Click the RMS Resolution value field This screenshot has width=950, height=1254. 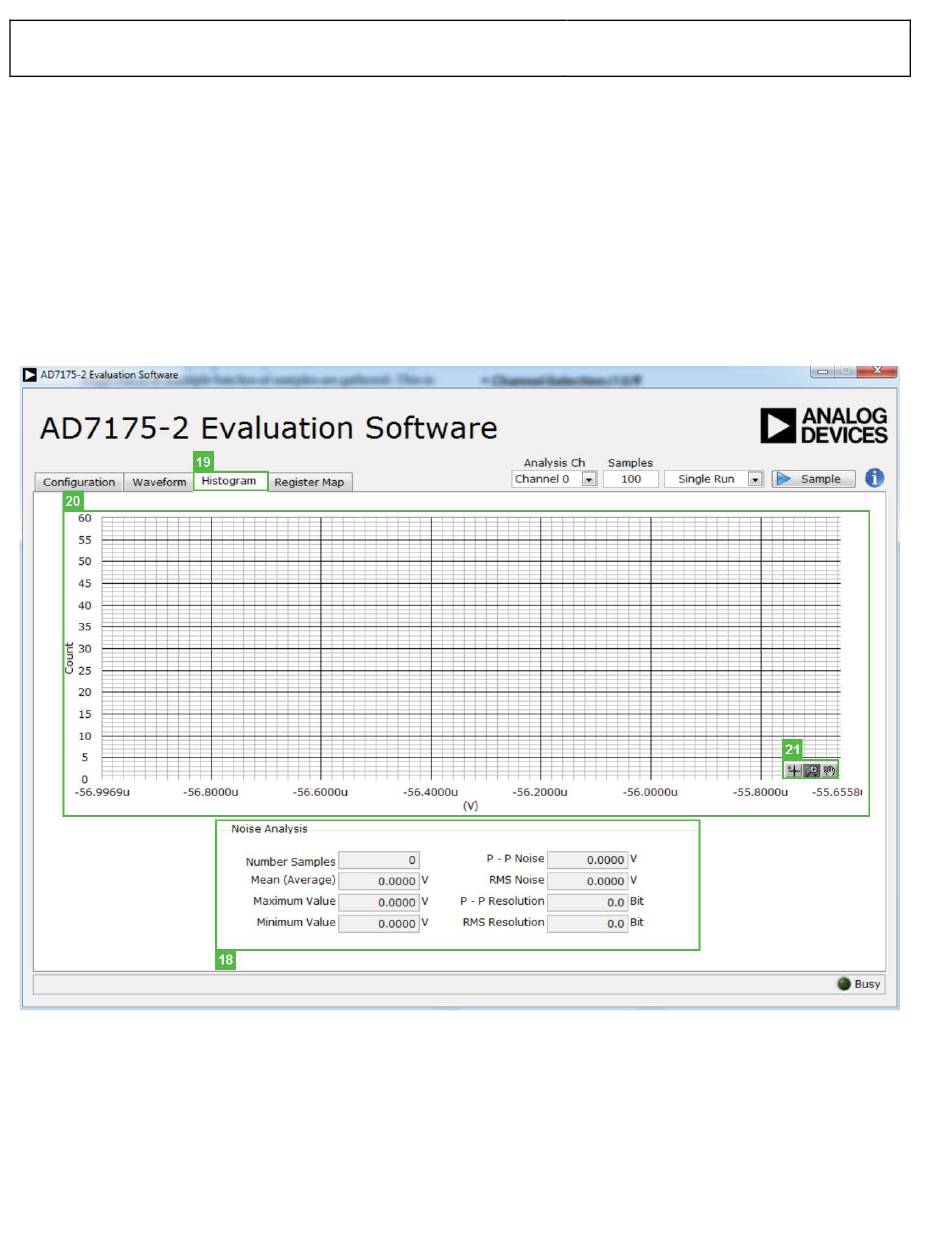pyautogui.click(x=588, y=923)
